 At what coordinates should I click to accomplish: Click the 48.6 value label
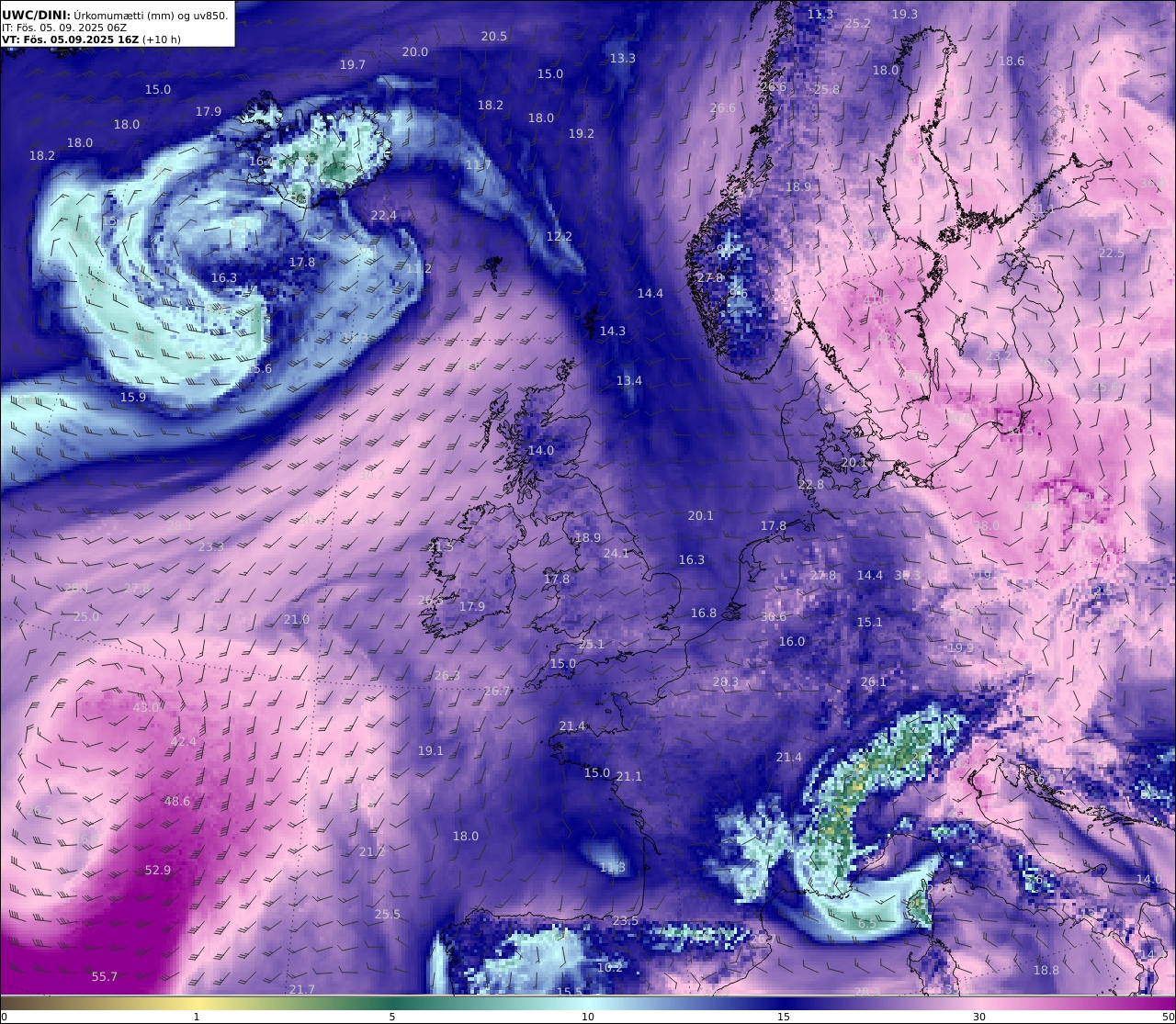click(177, 801)
